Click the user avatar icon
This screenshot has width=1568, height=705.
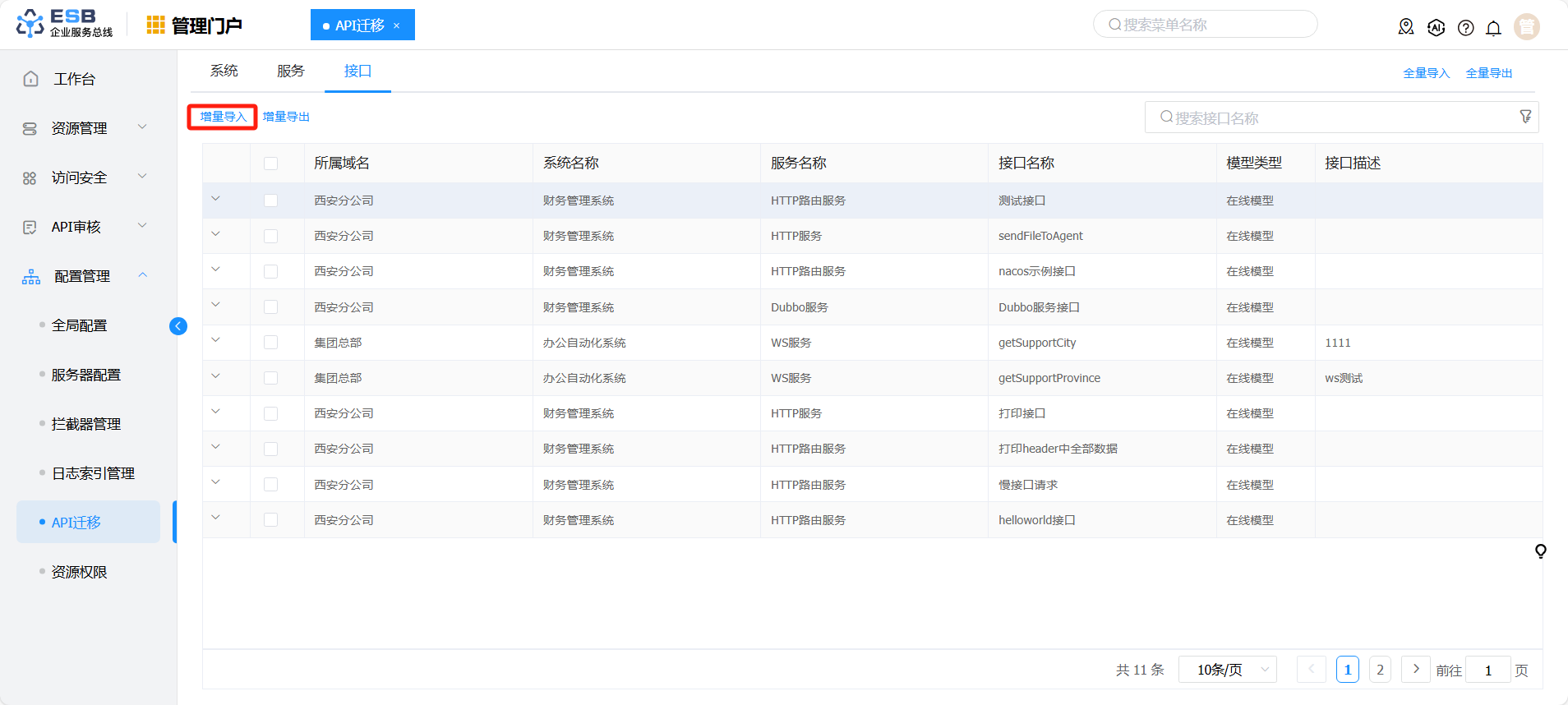tap(1526, 27)
